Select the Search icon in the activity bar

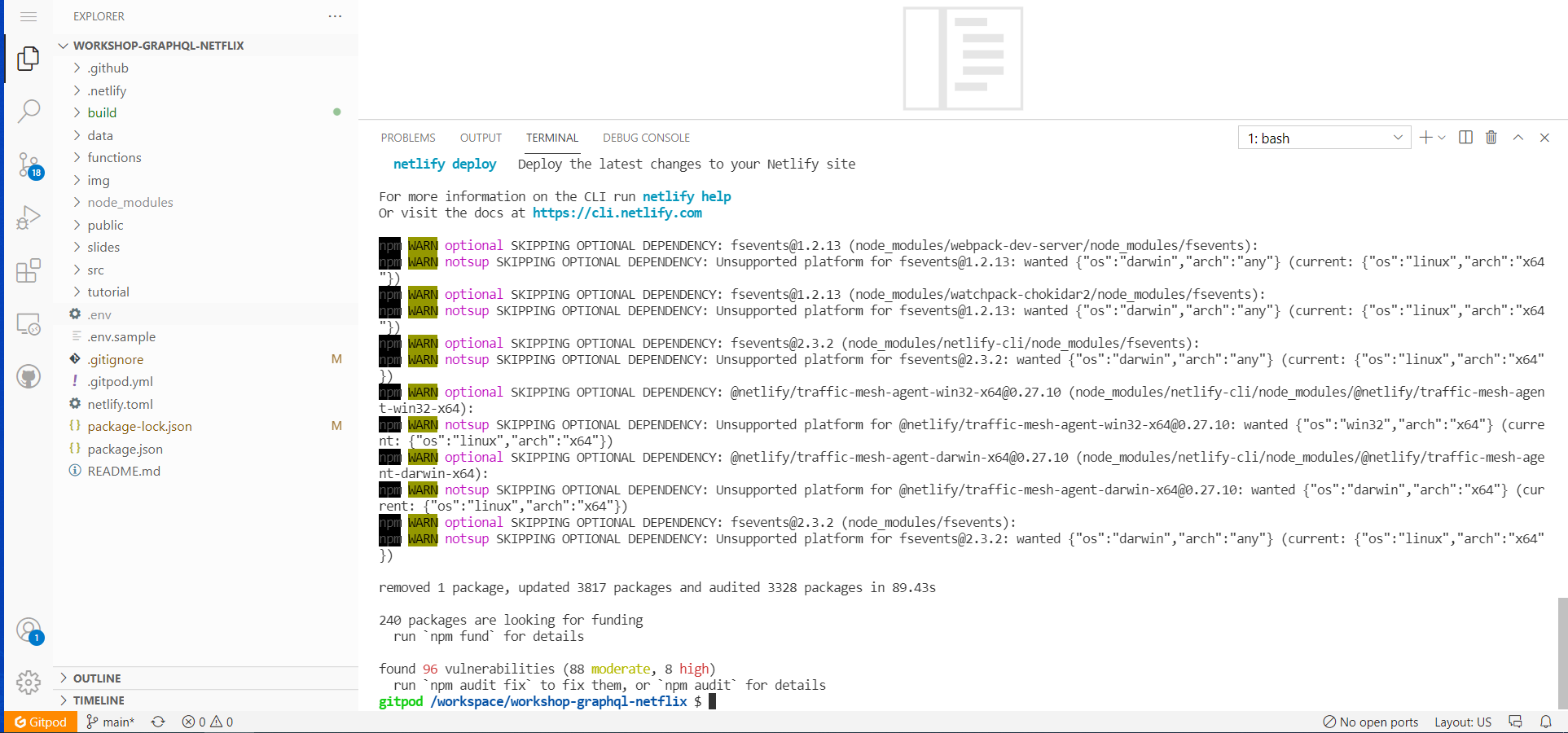pyautogui.click(x=29, y=110)
